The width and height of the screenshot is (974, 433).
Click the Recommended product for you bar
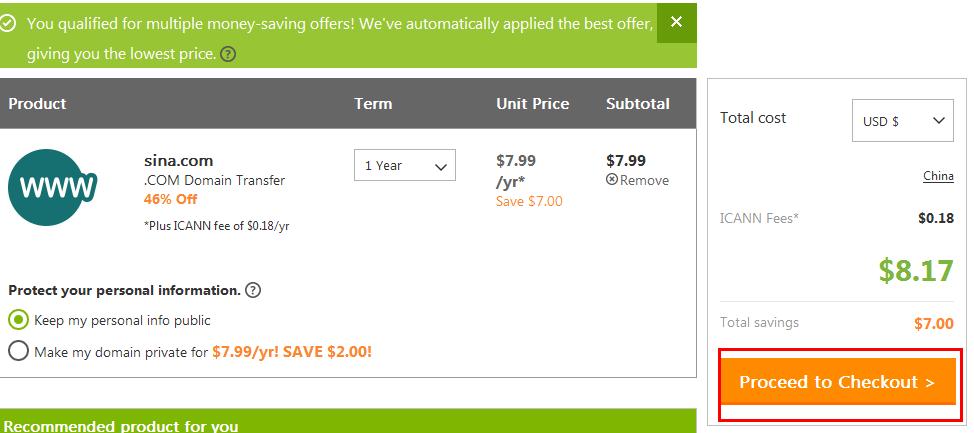point(348,421)
